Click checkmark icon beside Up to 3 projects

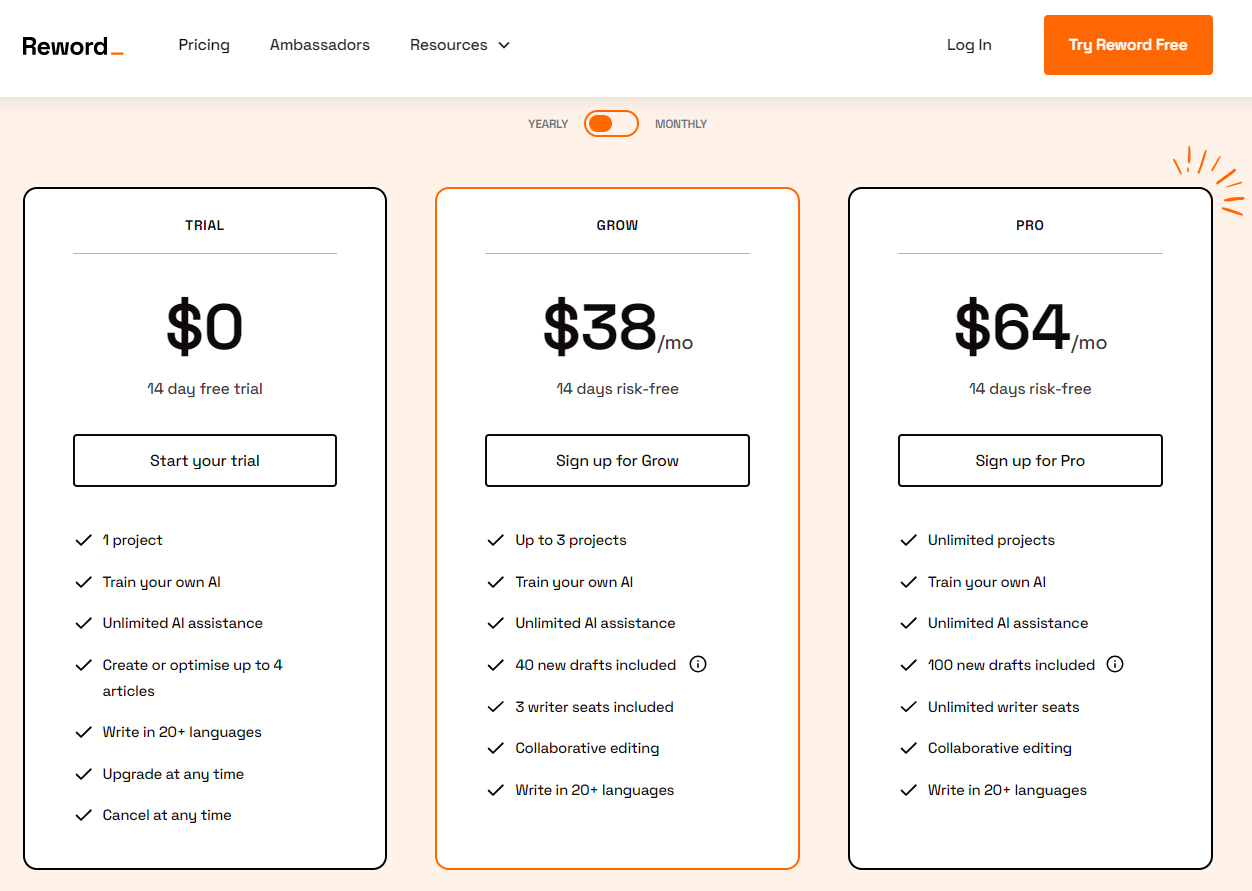pos(495,540)
